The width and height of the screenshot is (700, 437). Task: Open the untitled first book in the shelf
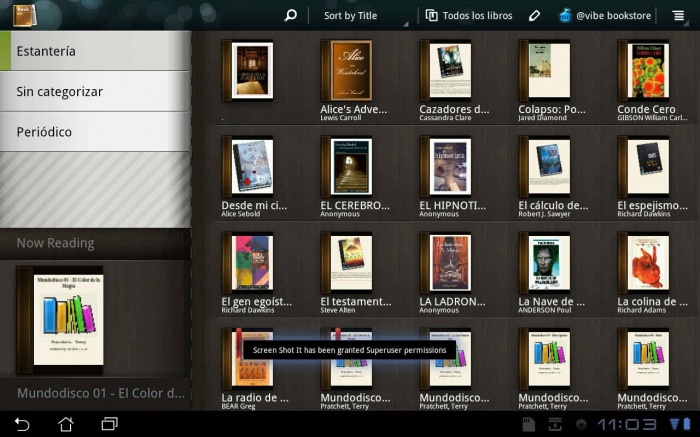pyautogui.click(x=248, y=71)
